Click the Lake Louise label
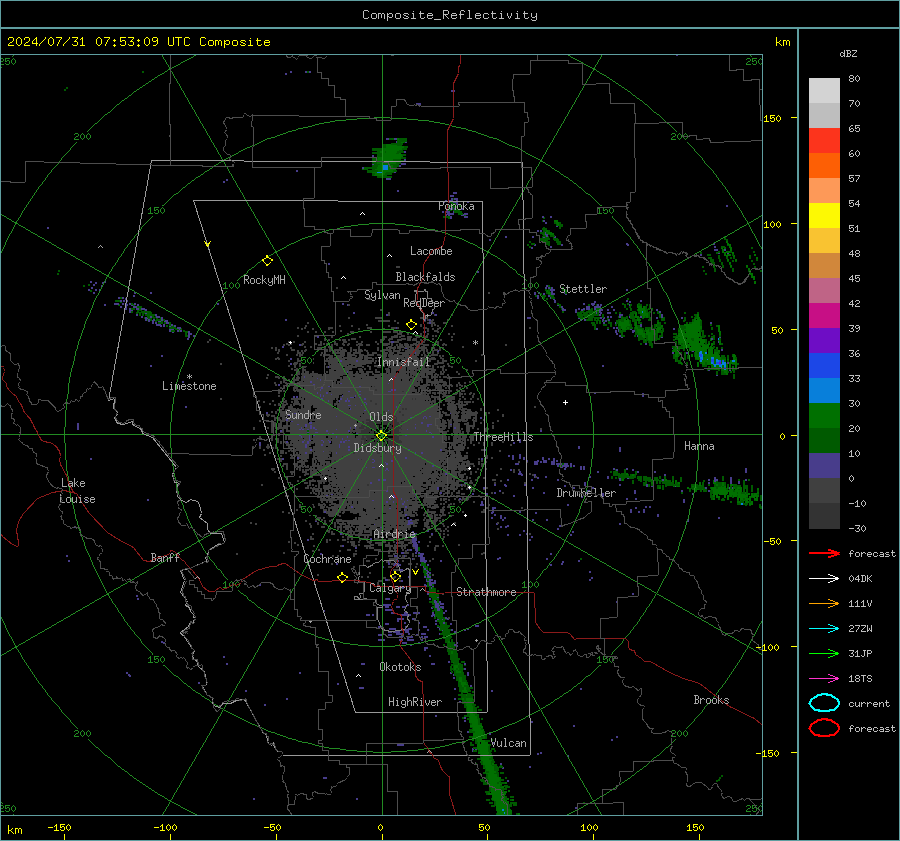The width and height of the screenshot is (900, 841). pos(77,491)
